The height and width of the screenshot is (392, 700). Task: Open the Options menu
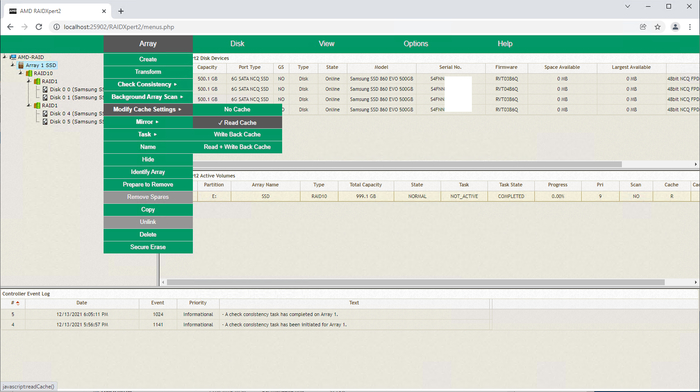(416, 44)
